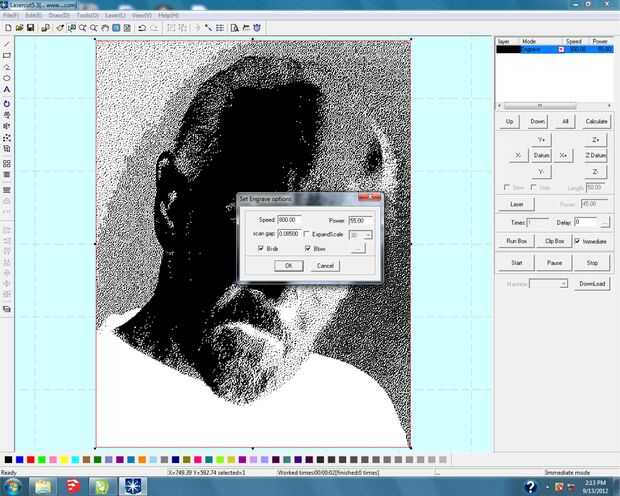This screenshot has height=496, width=620.
Task: Open the Tools menu
Action: pos(87,15)
